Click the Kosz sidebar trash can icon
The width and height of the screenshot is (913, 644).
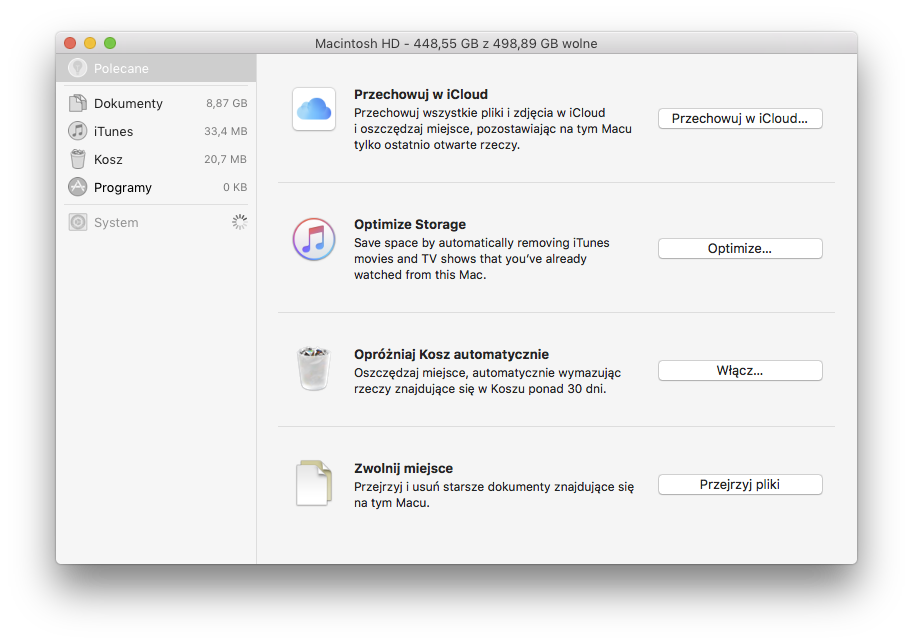pyautogui.click(x=77, y=159)
